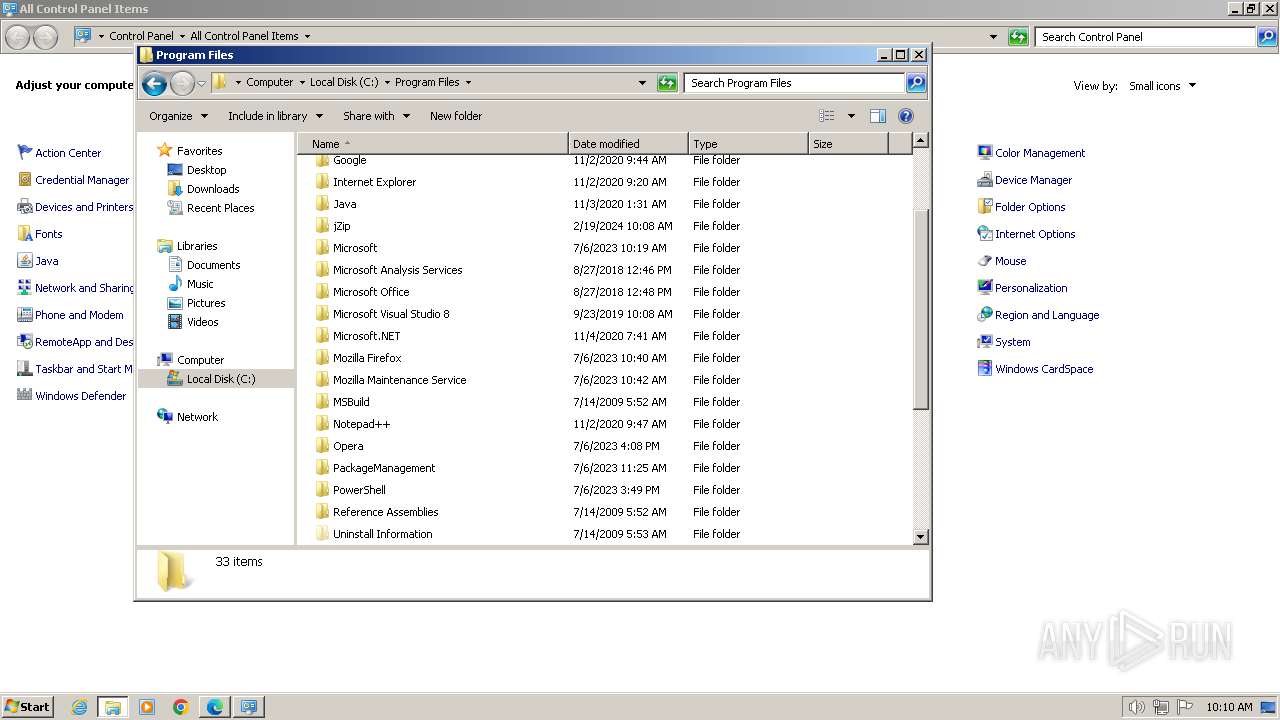
Task: Open the Include in library menu
Action: [x=275, y=116]
